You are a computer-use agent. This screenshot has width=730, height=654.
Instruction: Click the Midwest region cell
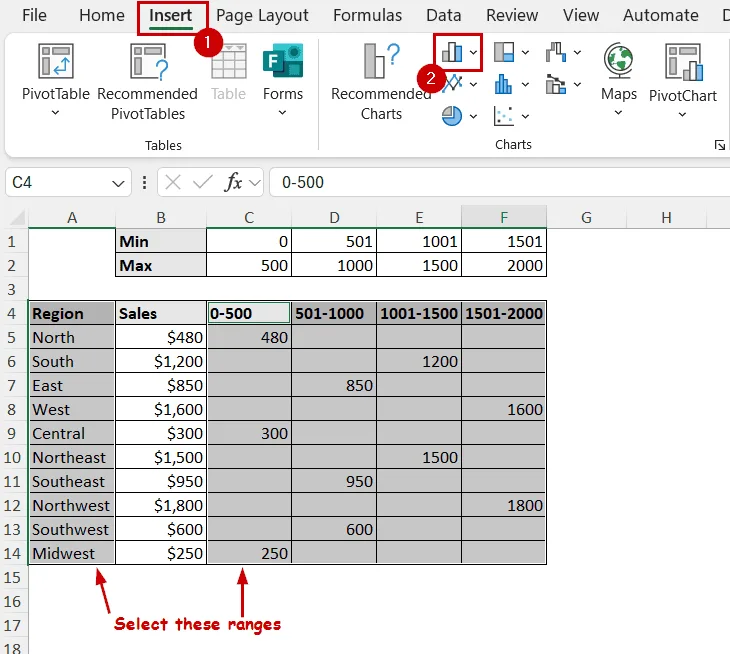pyautogui.click(x=72, y=553)
